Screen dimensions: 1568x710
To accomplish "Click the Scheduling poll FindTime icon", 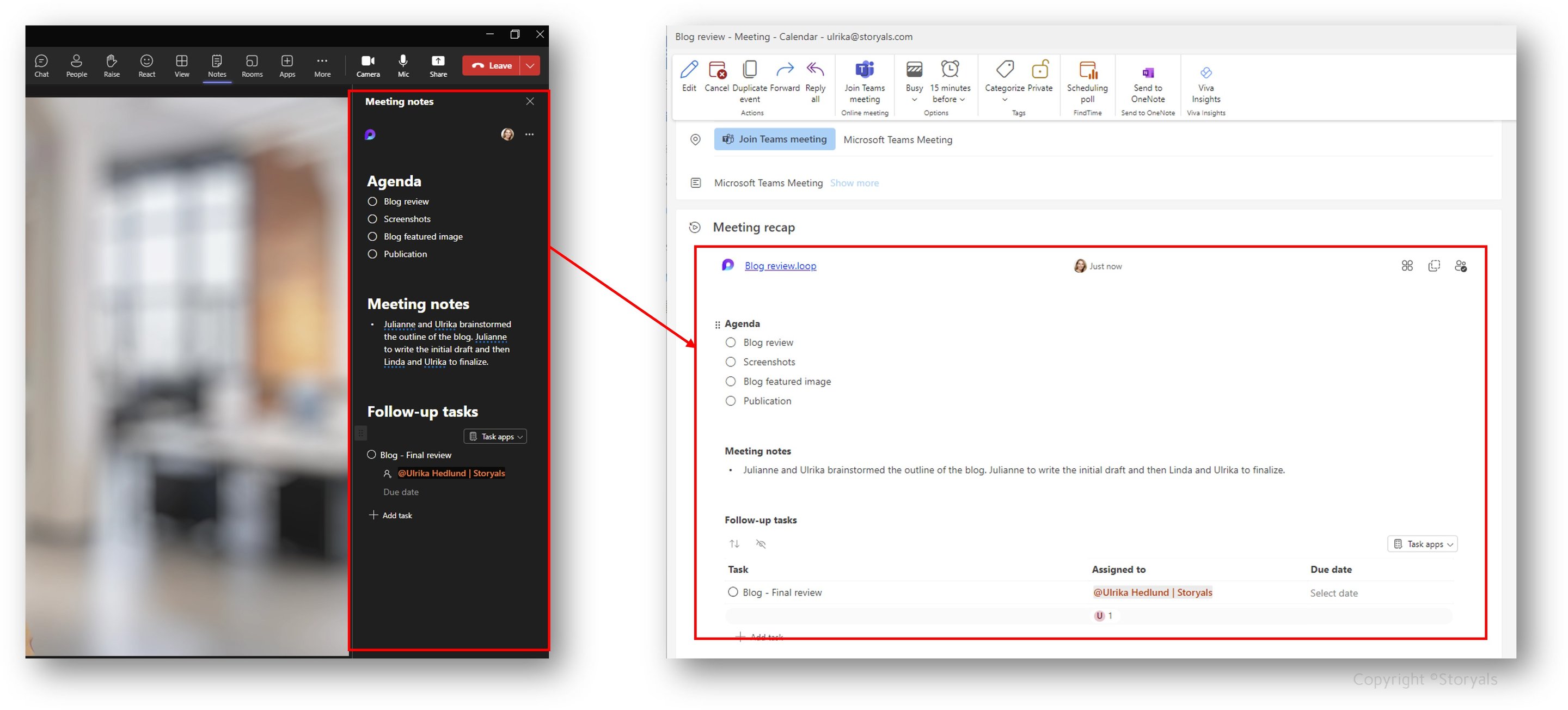I will pyautogui.click(x=1087, y=73).
